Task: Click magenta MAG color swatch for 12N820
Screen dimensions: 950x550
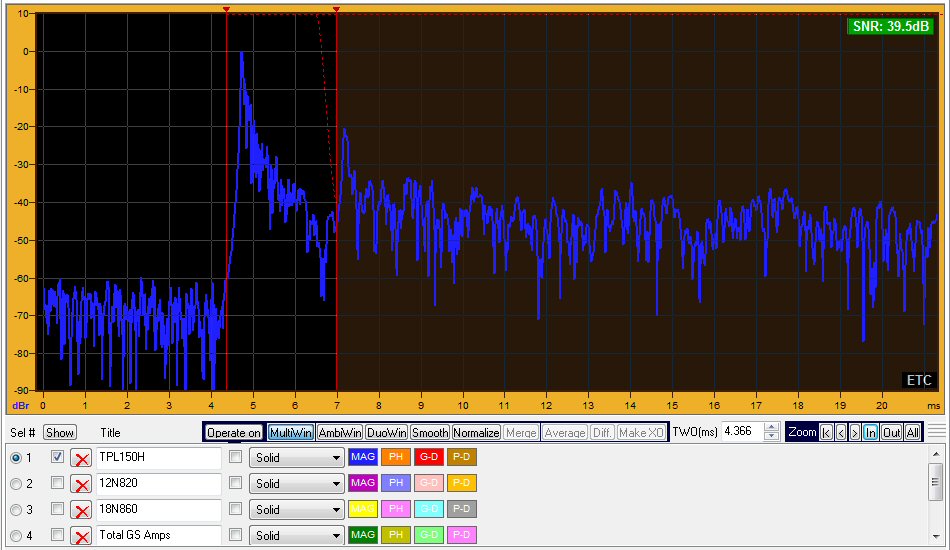Action: tap(363, 483)
